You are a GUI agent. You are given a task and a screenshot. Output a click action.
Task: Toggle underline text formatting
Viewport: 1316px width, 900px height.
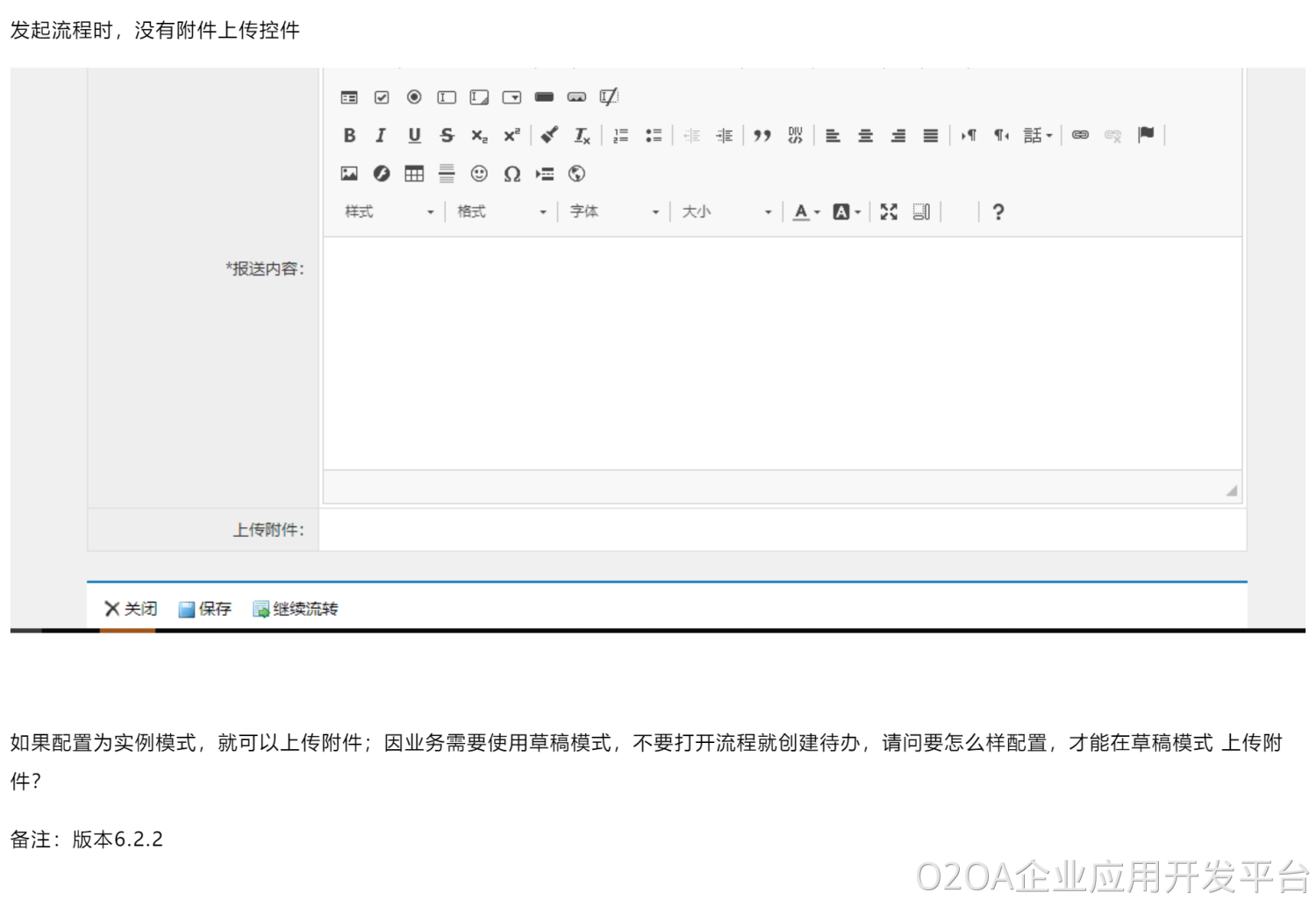[x=414, y=135]
